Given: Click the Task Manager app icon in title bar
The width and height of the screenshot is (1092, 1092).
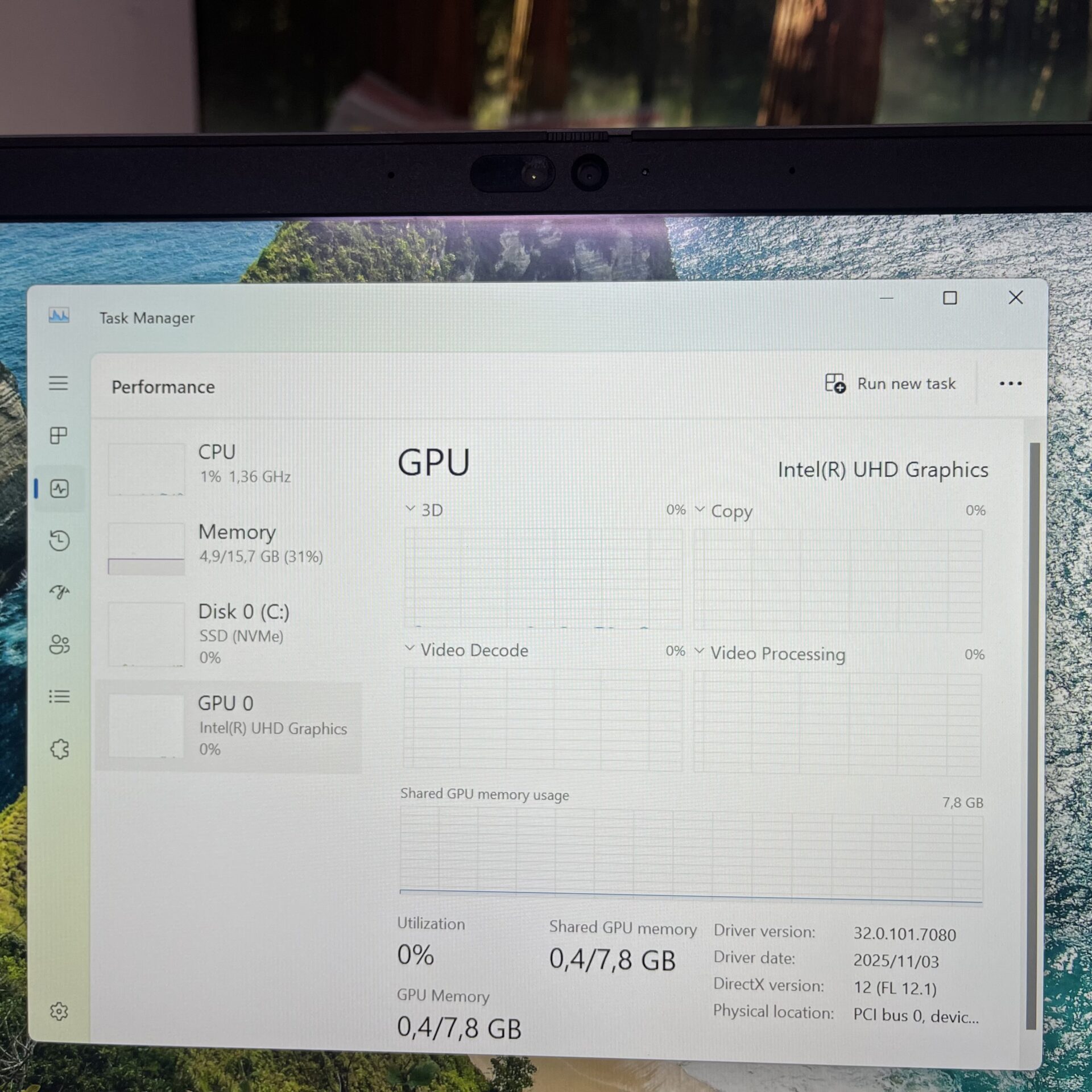Looking at the screenshot, I should coord(59,315).
